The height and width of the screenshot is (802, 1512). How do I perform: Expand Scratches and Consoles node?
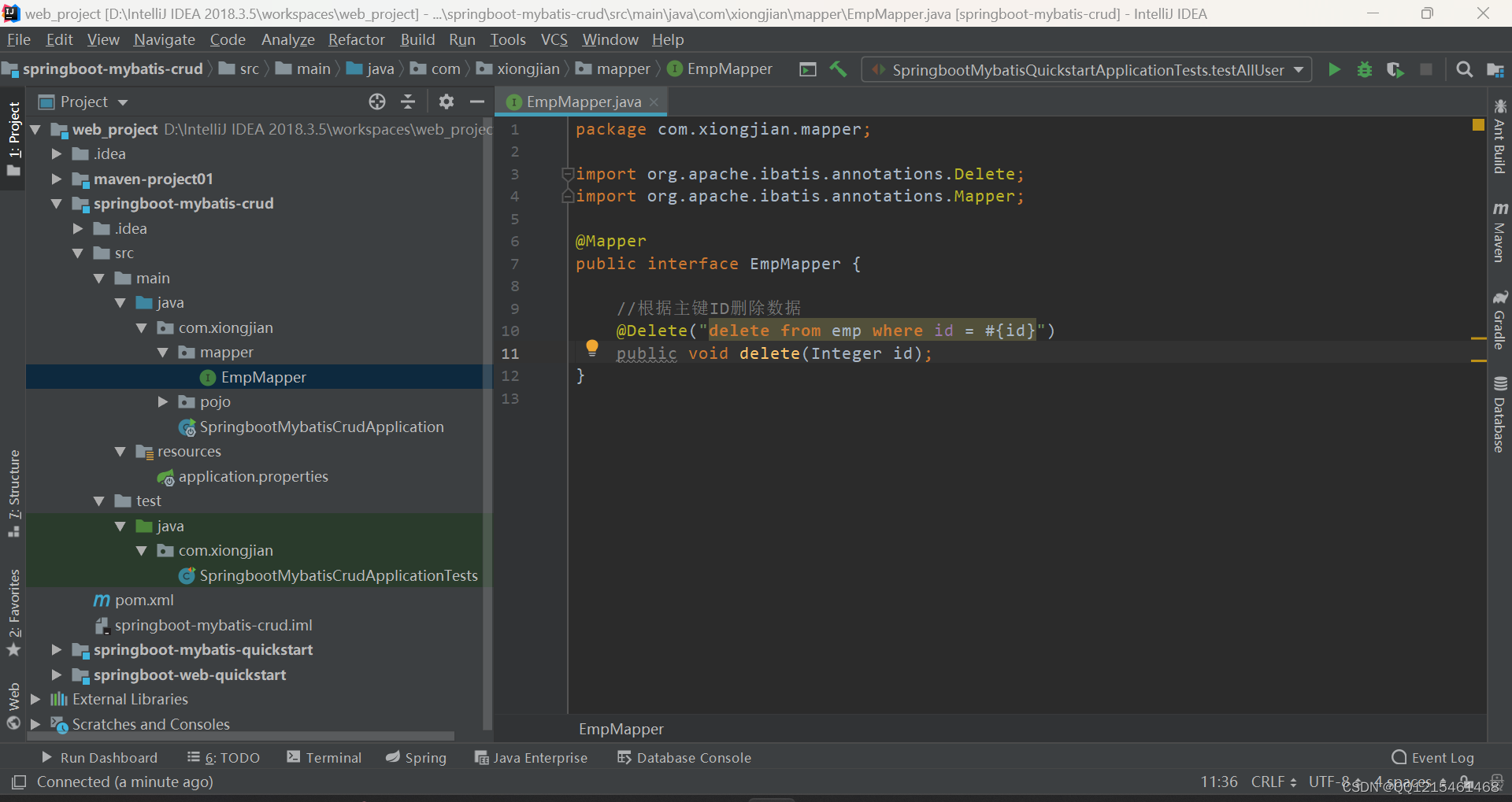(x=35, y=724)
